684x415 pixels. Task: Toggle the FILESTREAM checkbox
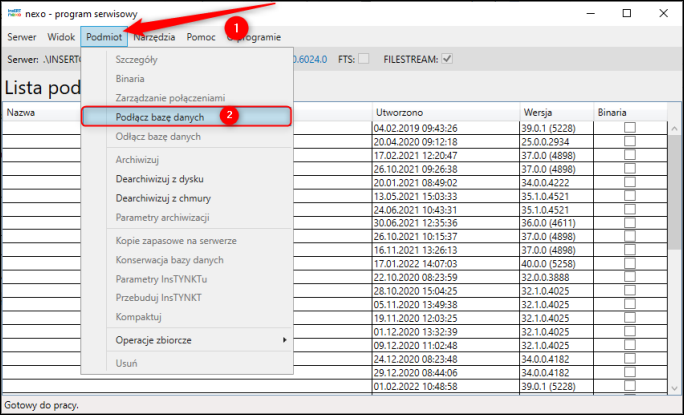pyautogui.click(x=447, y=58)
